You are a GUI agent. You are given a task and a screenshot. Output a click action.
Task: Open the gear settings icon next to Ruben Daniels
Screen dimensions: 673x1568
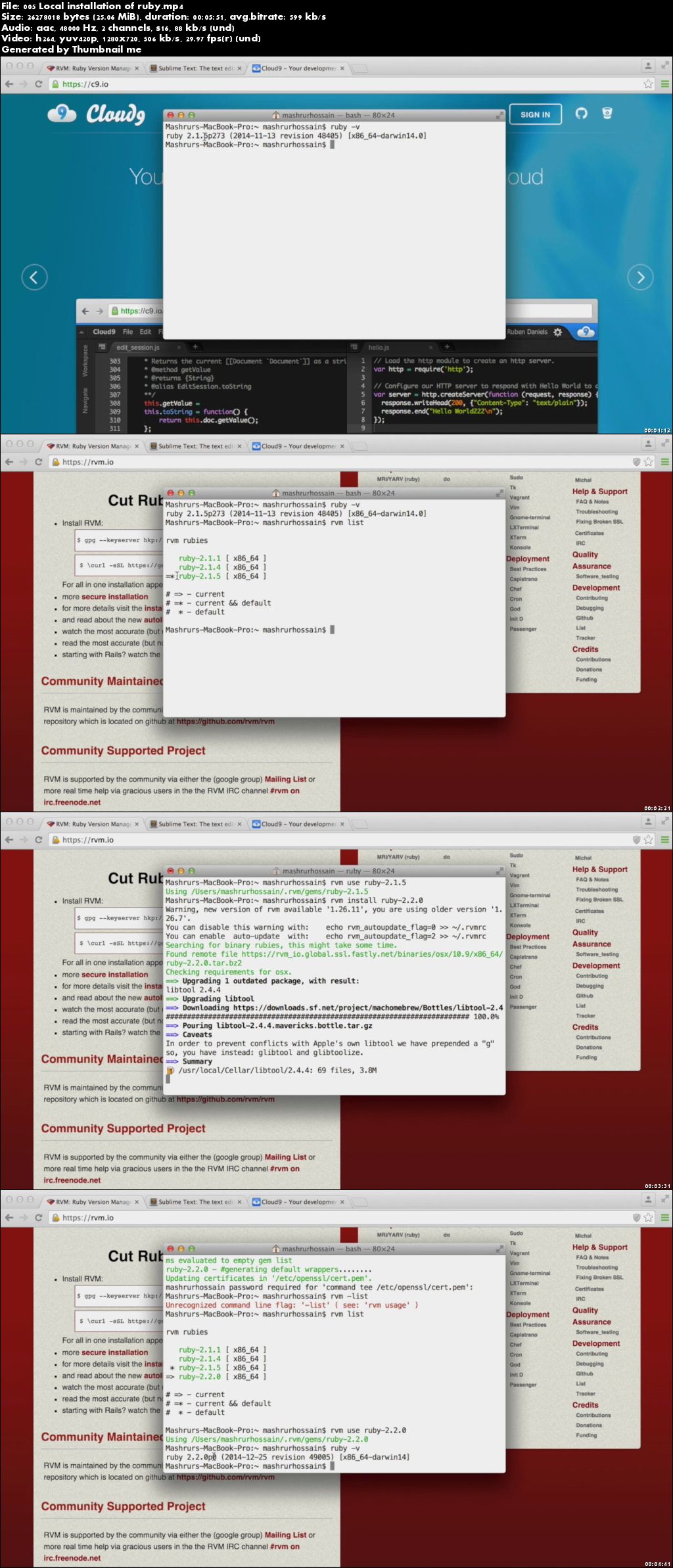pyautogui.click(x=558, y=332)
